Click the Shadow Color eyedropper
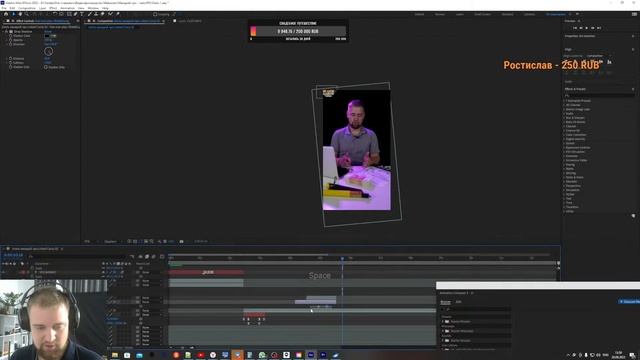Screen dimensions: 640x360 [54, 36]
